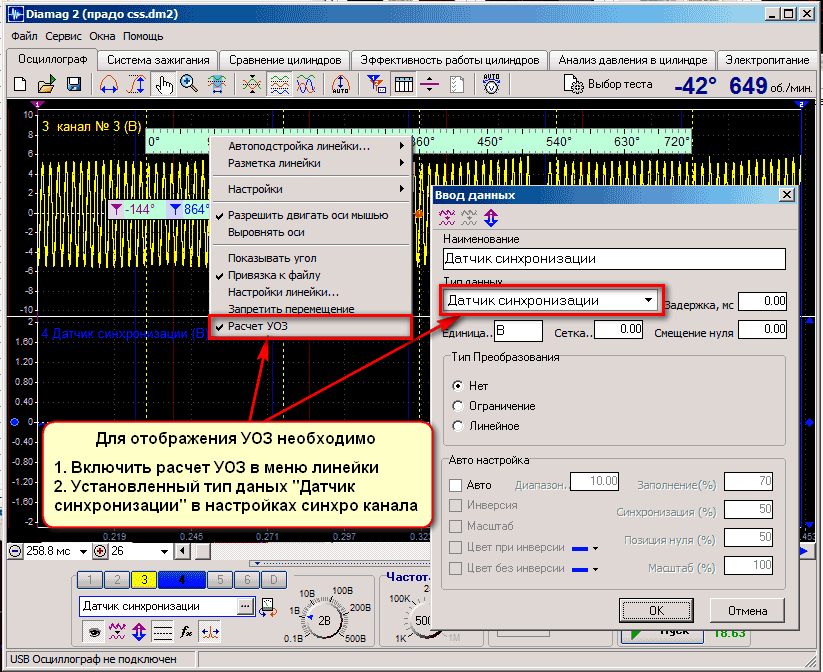The image size is (823, 672).
Task: Select the Линейное radio button
Action: coord(458,426)
